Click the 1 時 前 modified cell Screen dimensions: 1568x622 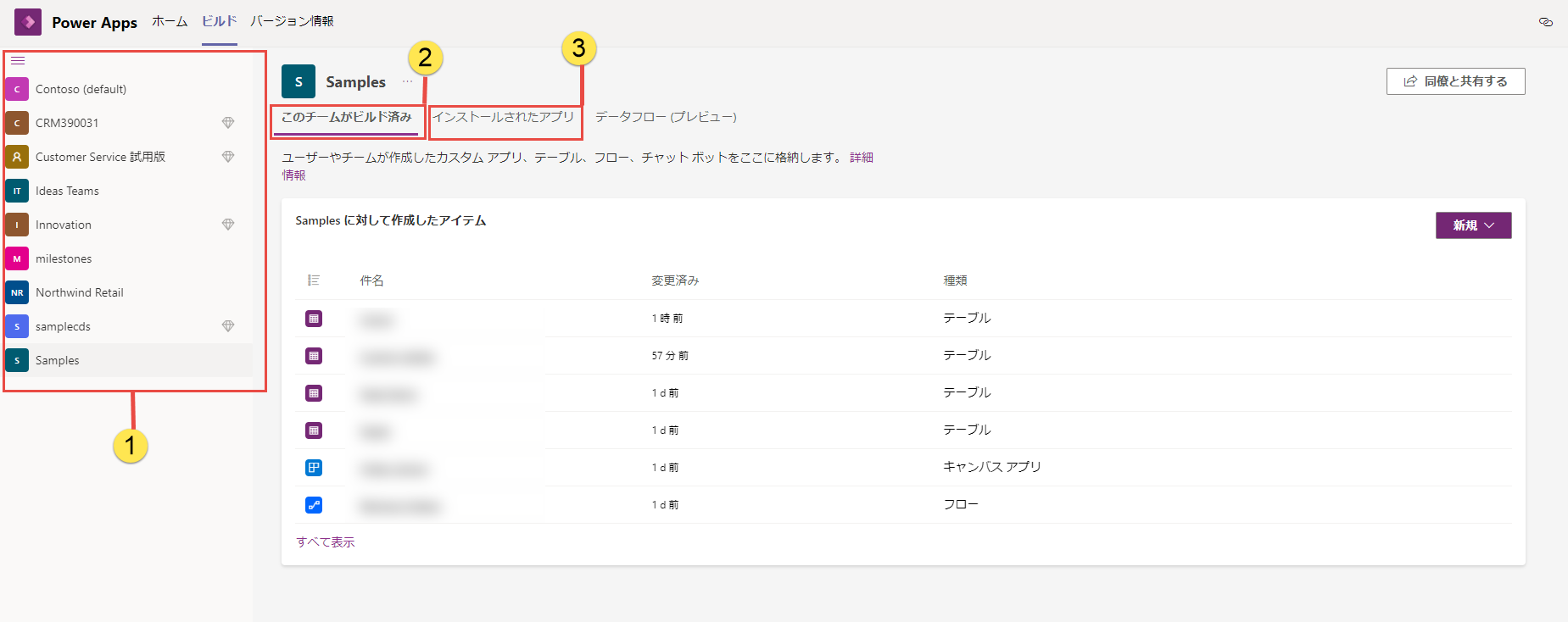coord(667,319)
